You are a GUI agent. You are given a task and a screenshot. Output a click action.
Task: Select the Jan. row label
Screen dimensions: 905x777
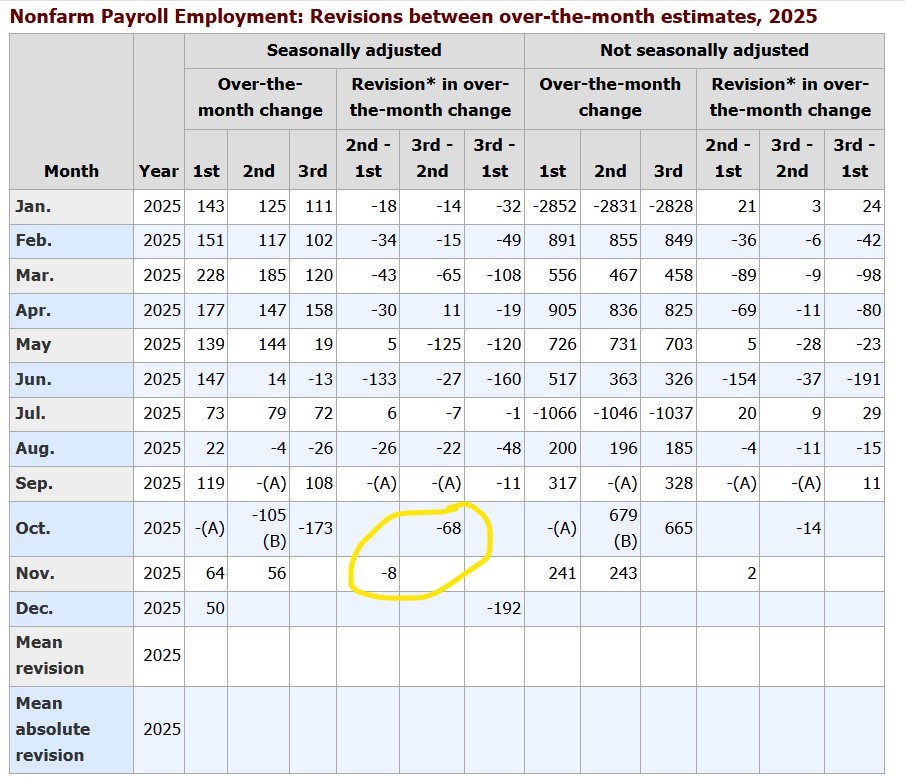pos(34,206)
